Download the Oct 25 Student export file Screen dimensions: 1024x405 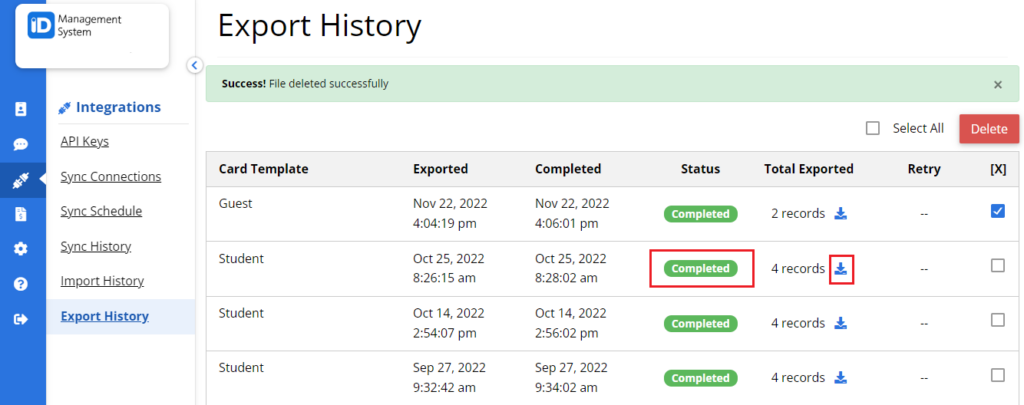[841, 268]
